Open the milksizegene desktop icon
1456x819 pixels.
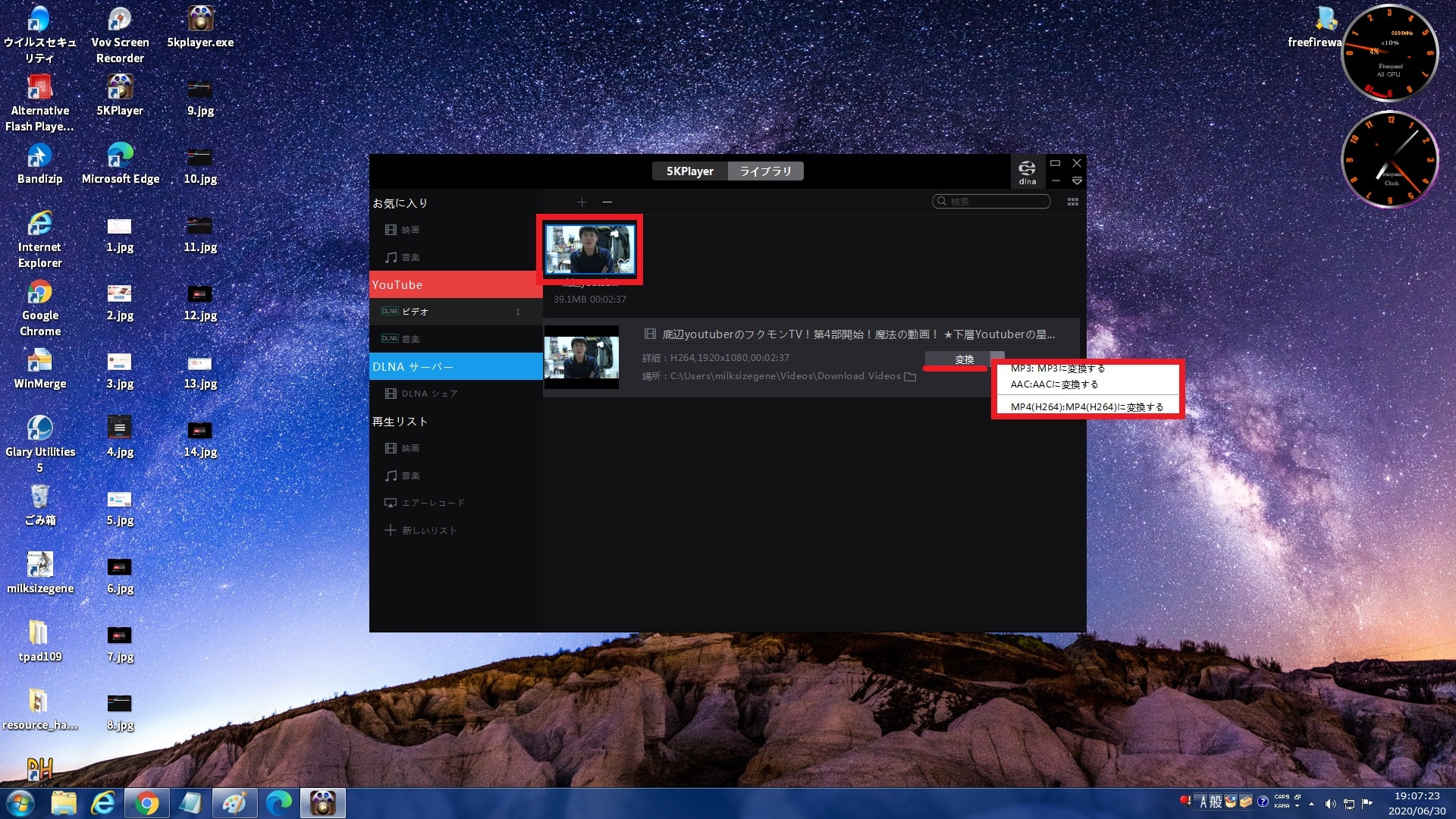[x=39, y=573]
